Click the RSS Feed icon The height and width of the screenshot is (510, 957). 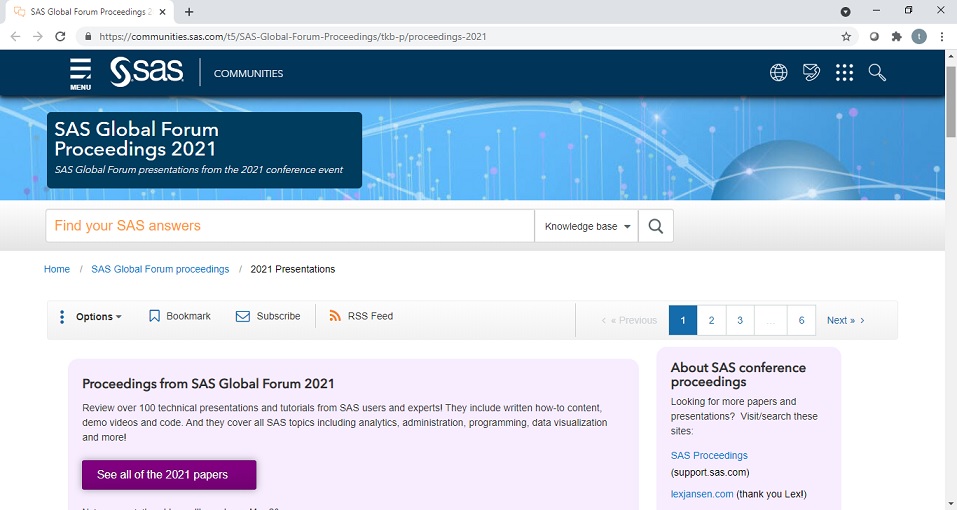334,316
